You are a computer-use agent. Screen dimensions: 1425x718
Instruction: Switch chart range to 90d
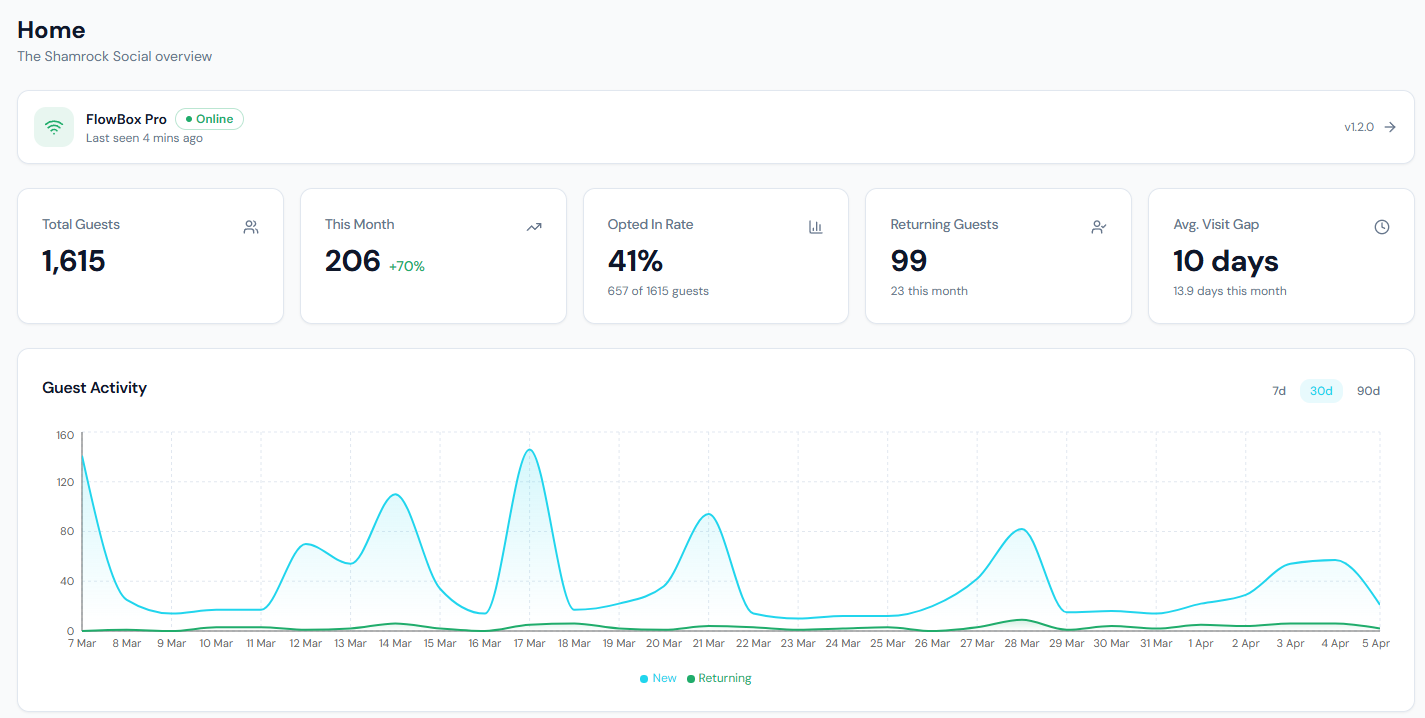click(x=1368, y=391)
